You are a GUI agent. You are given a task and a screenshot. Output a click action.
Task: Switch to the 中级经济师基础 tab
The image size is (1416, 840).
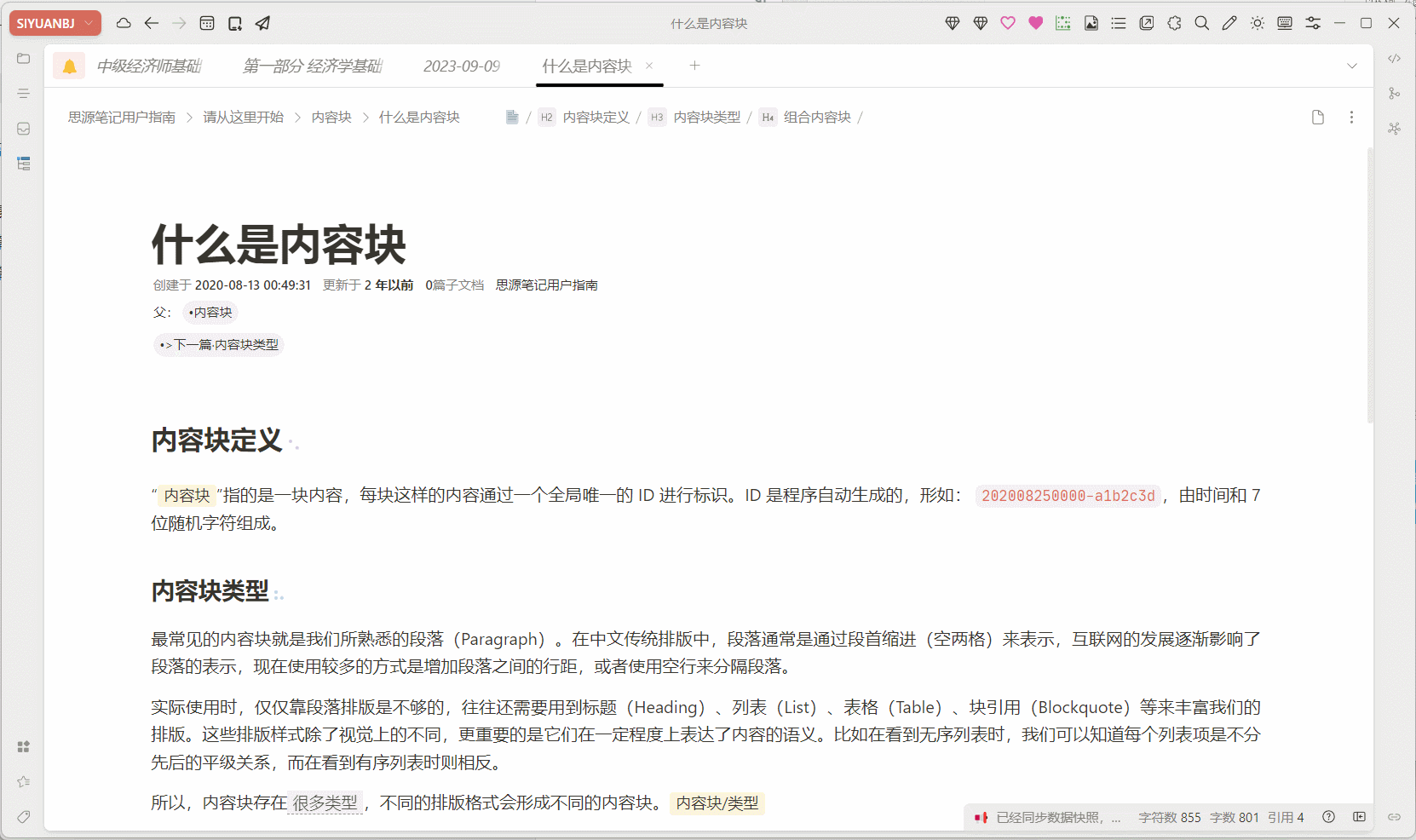(x=149, y=66)
